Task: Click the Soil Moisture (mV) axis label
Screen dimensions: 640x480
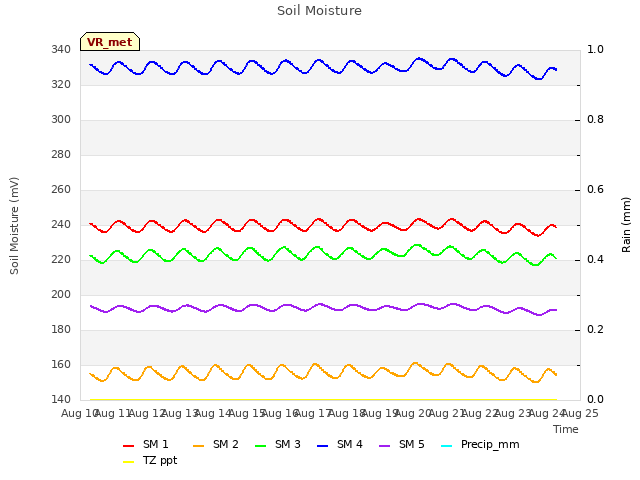Action: pos(14,225)
